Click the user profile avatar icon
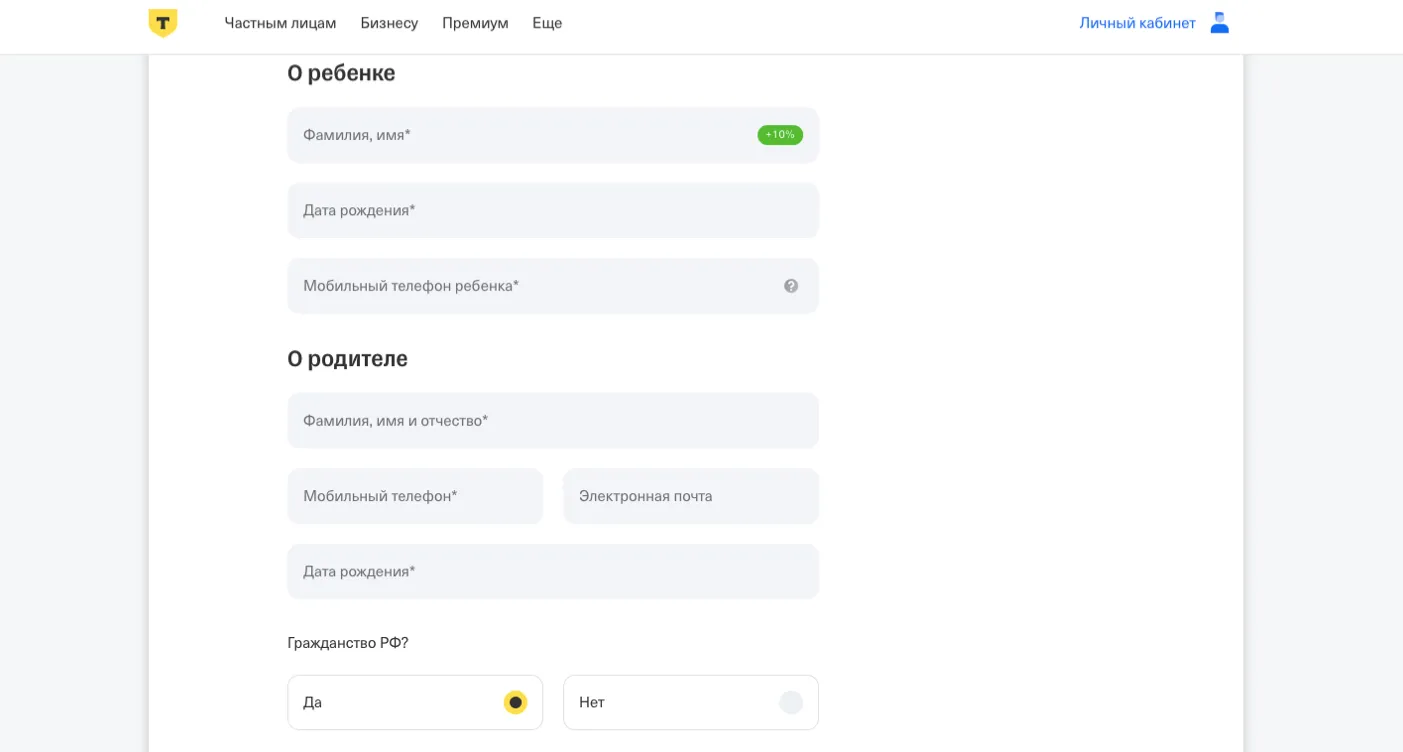 click(1219, 23)
